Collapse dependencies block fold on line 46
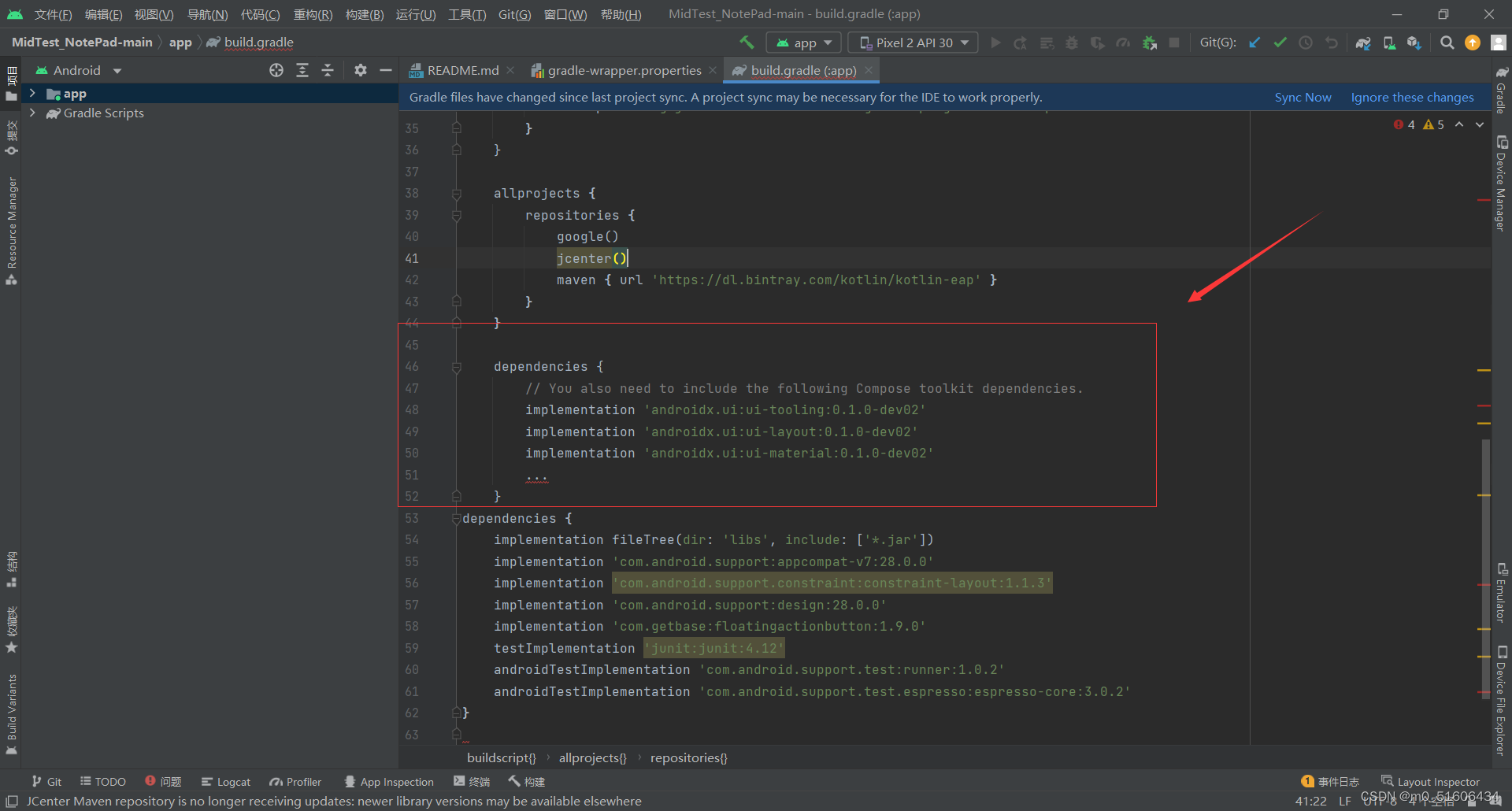Viewport: 1512px width, 811px height. point(457,367)
